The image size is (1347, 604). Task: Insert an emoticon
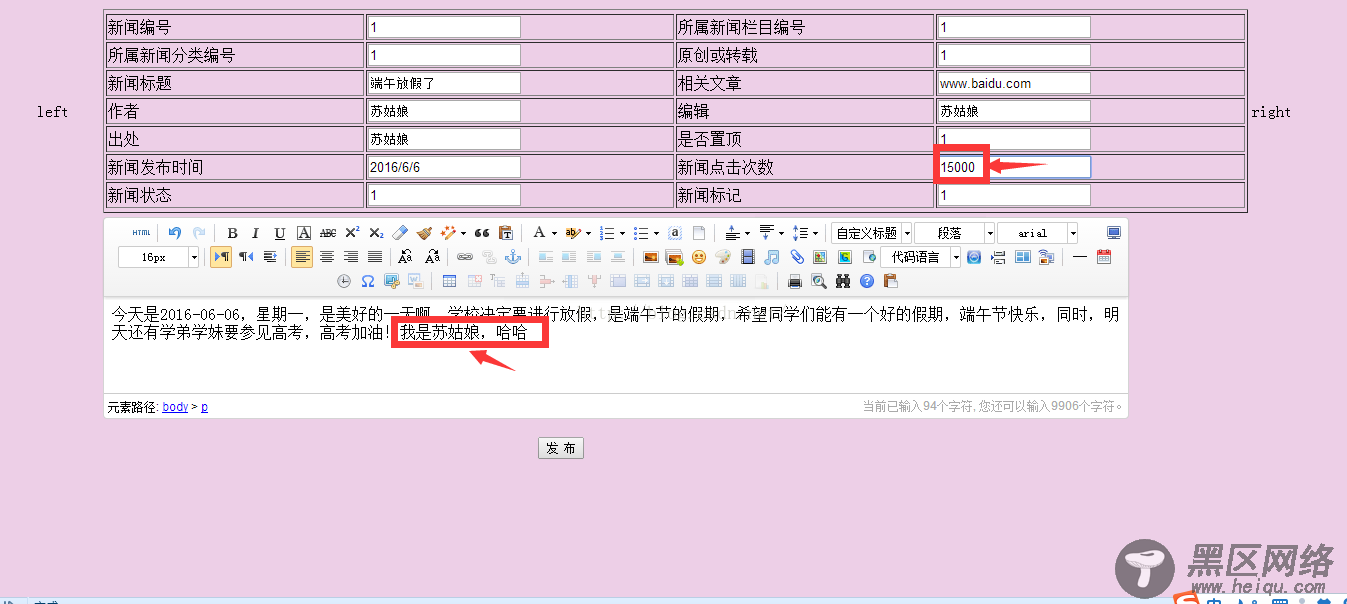tap(699, 257)
